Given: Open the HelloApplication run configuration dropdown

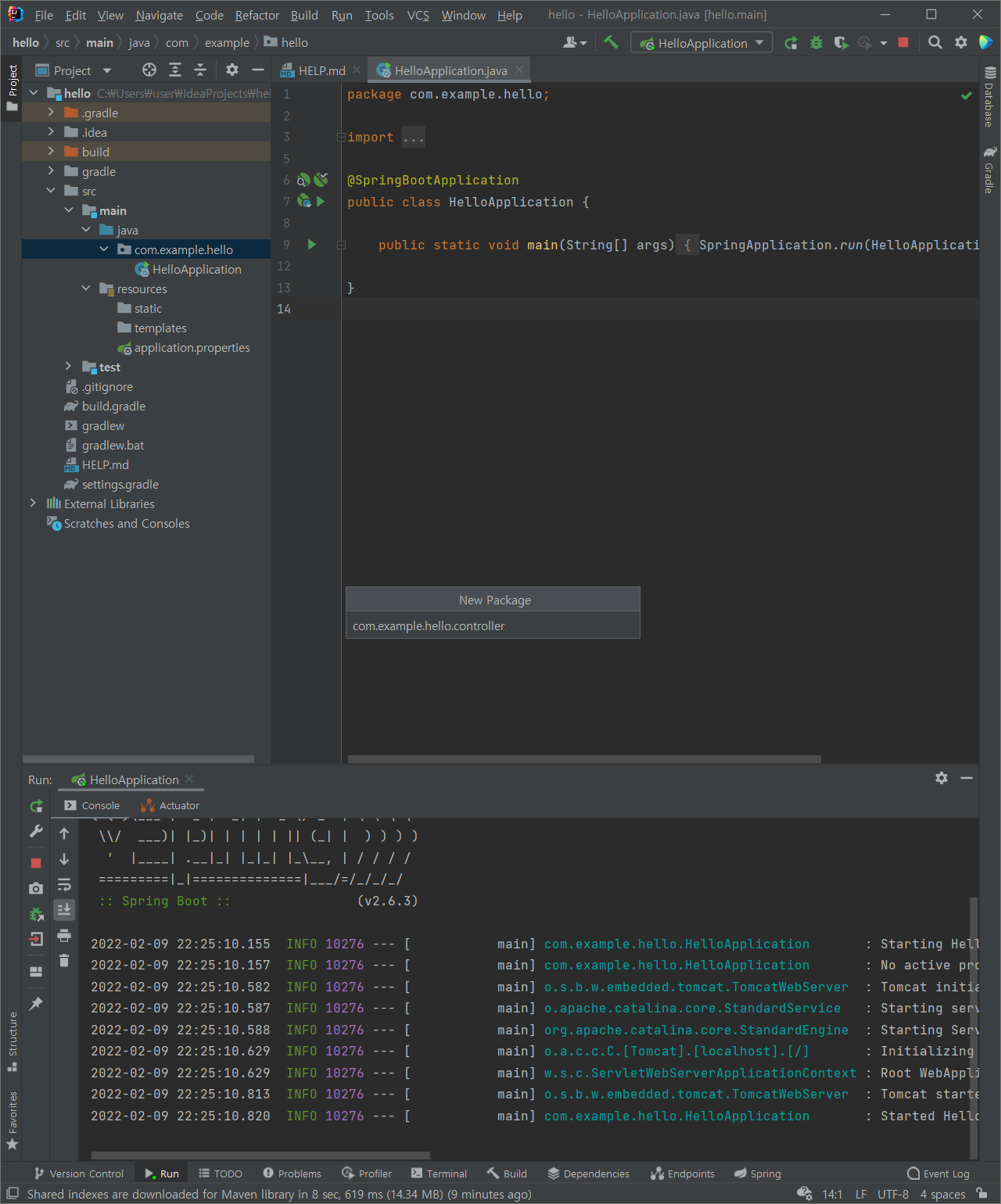Looking at the screenshot, I should [x=701, y=43].
